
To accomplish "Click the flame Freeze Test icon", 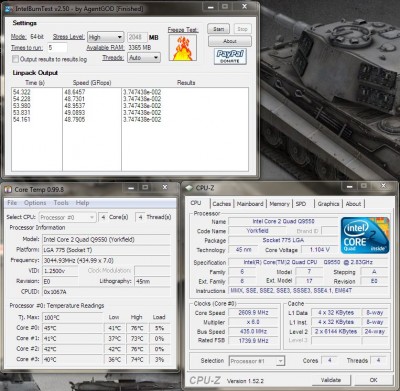I will (182, 48).
